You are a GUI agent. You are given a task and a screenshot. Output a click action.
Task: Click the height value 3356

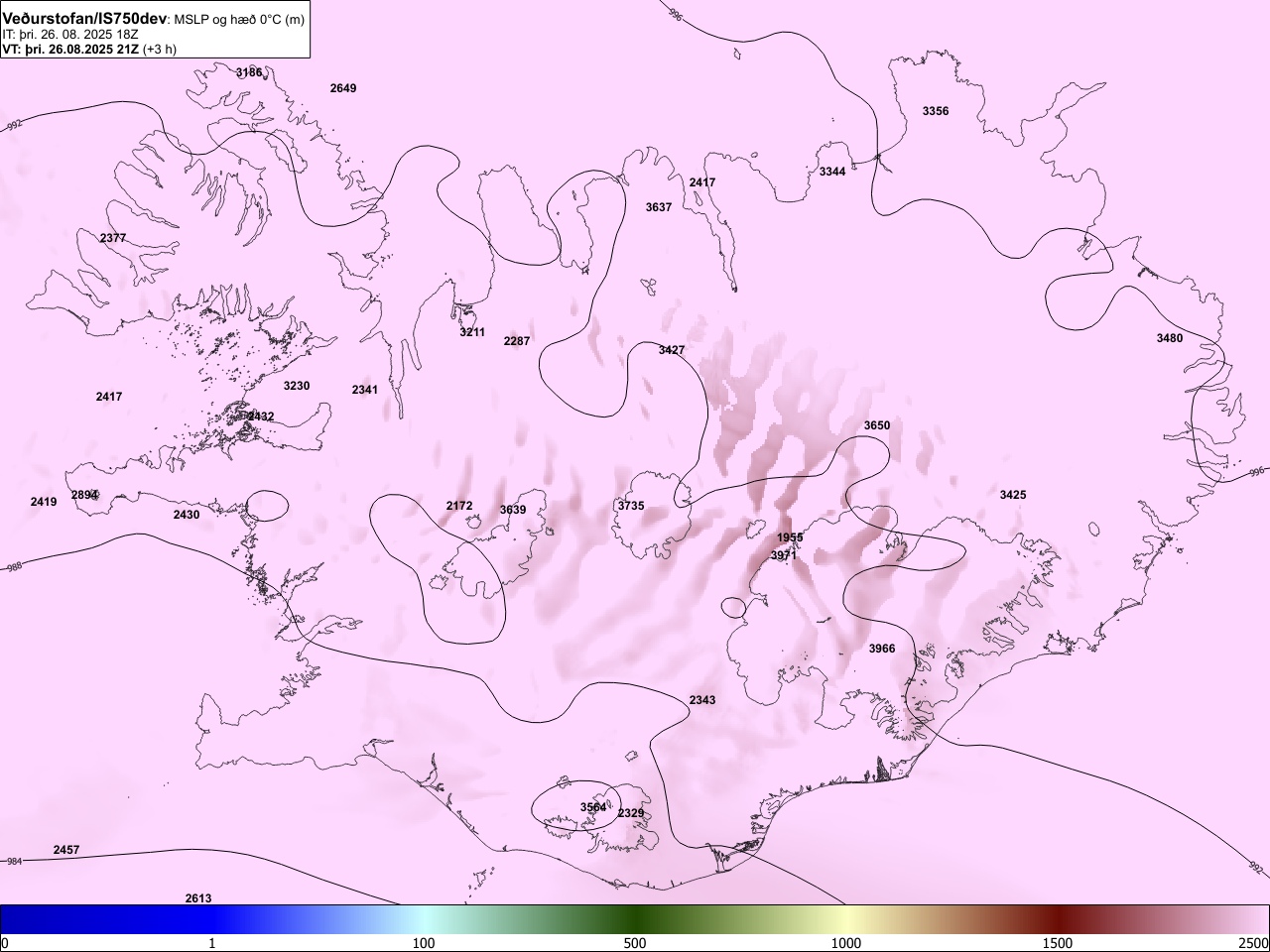(936, 111)
